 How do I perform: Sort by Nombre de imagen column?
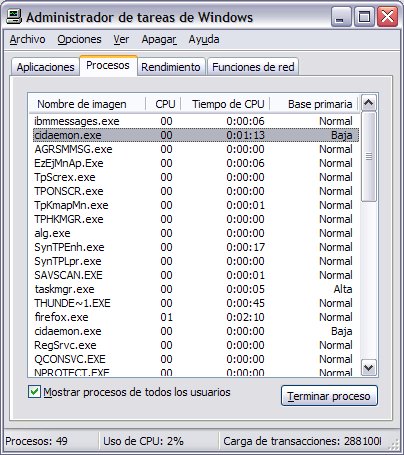87,104
